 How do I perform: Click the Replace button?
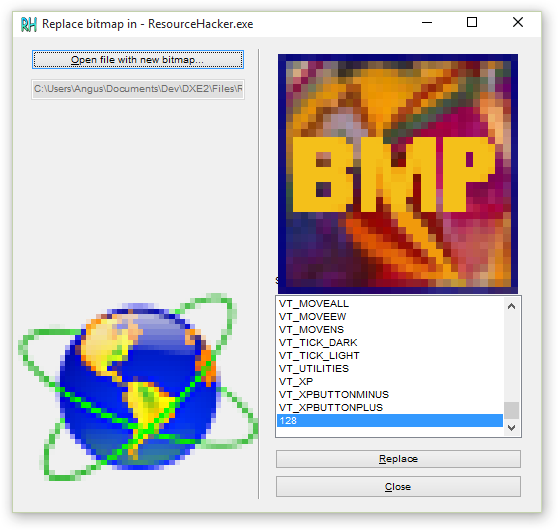coord(398,459)
